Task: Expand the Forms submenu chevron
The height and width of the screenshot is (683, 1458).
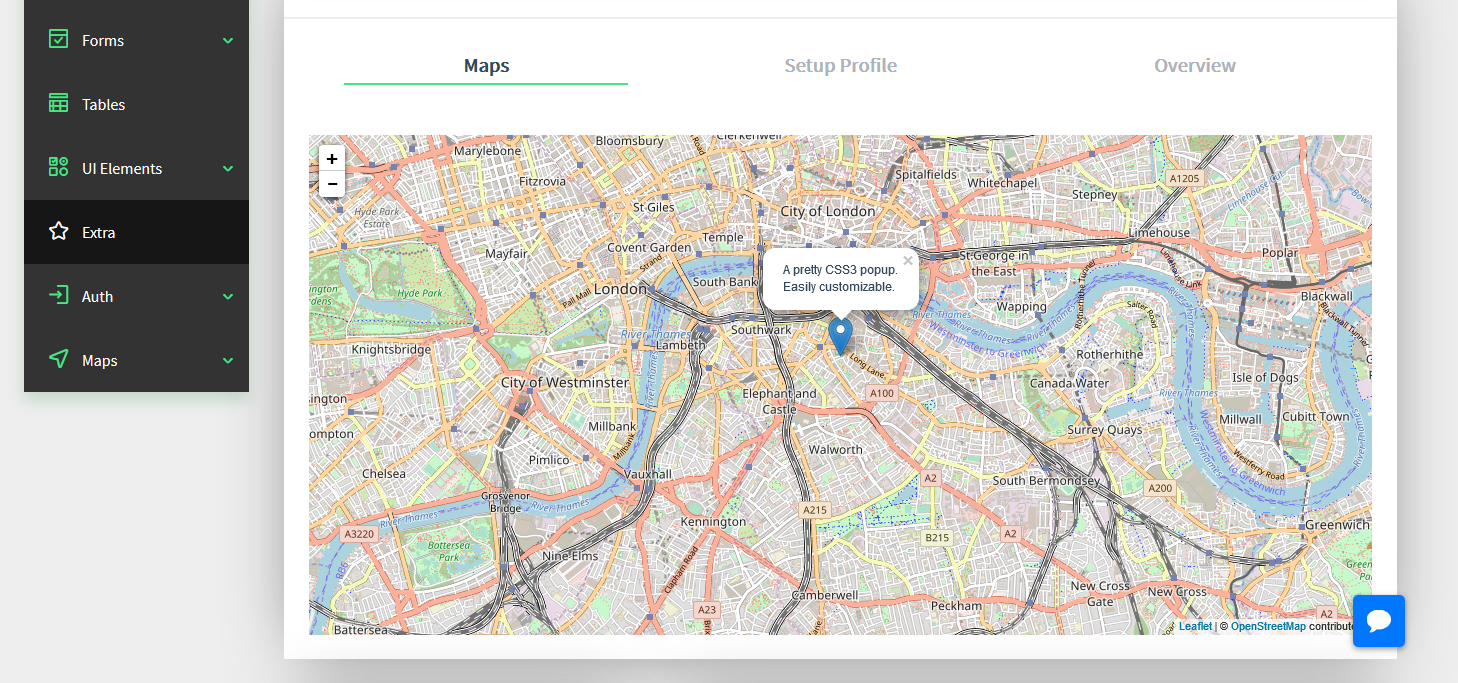Action: [228, 41]
